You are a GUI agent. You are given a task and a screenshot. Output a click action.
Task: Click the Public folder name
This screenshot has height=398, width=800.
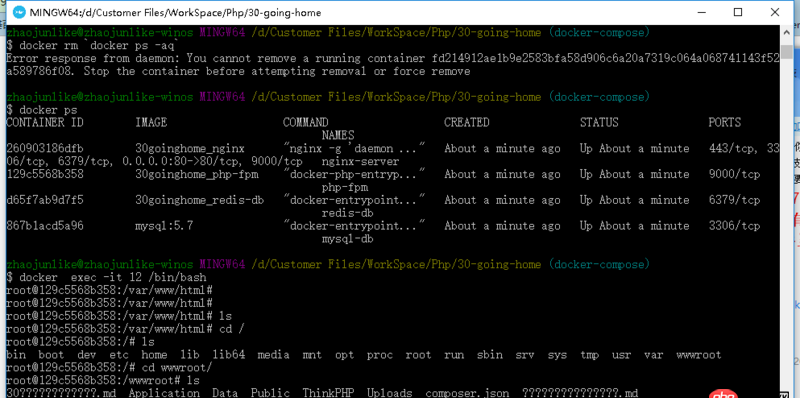pyautogui.click(x=270, y=393)
